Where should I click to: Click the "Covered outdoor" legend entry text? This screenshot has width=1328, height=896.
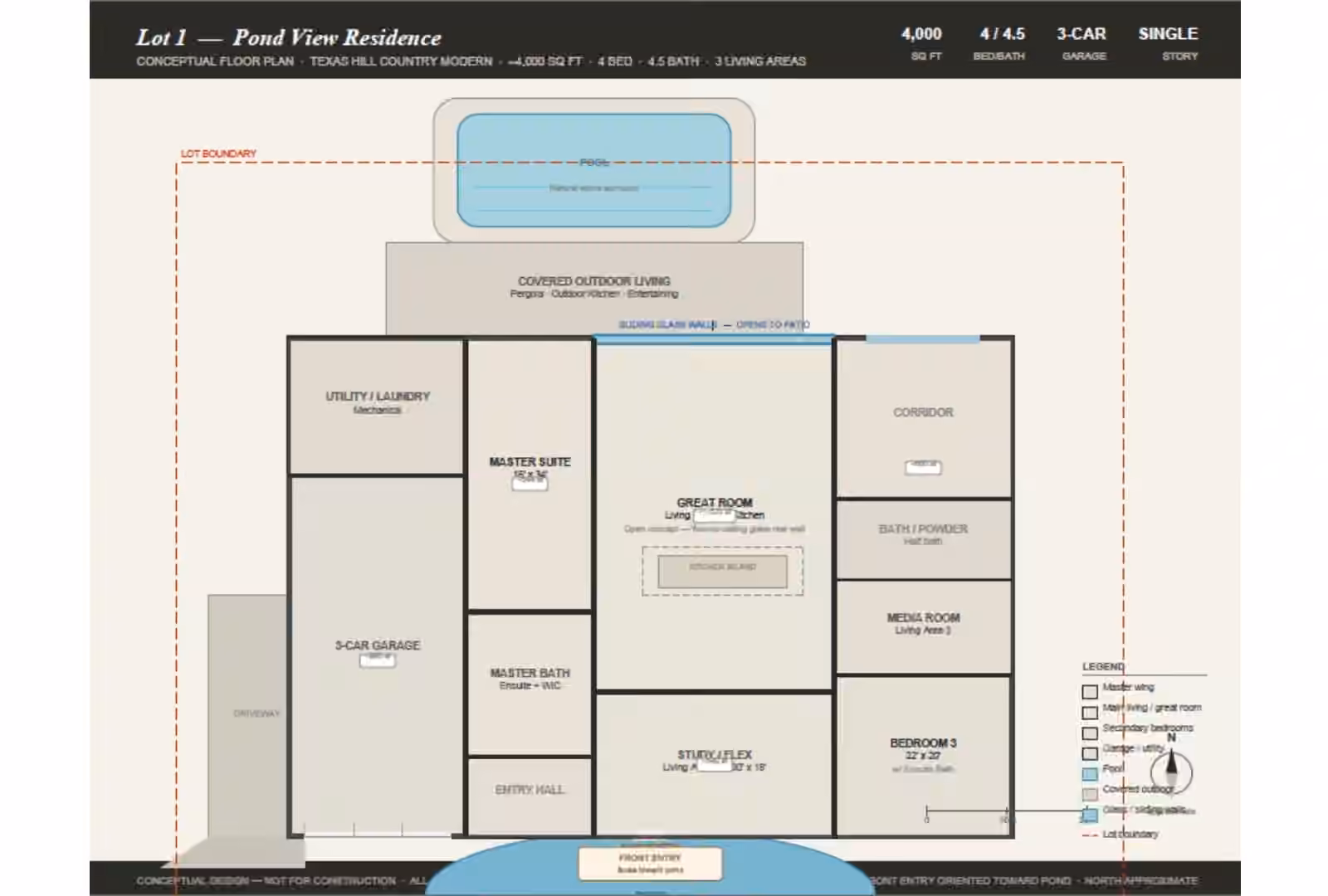pyautogui.click(x=1138, y=789)
